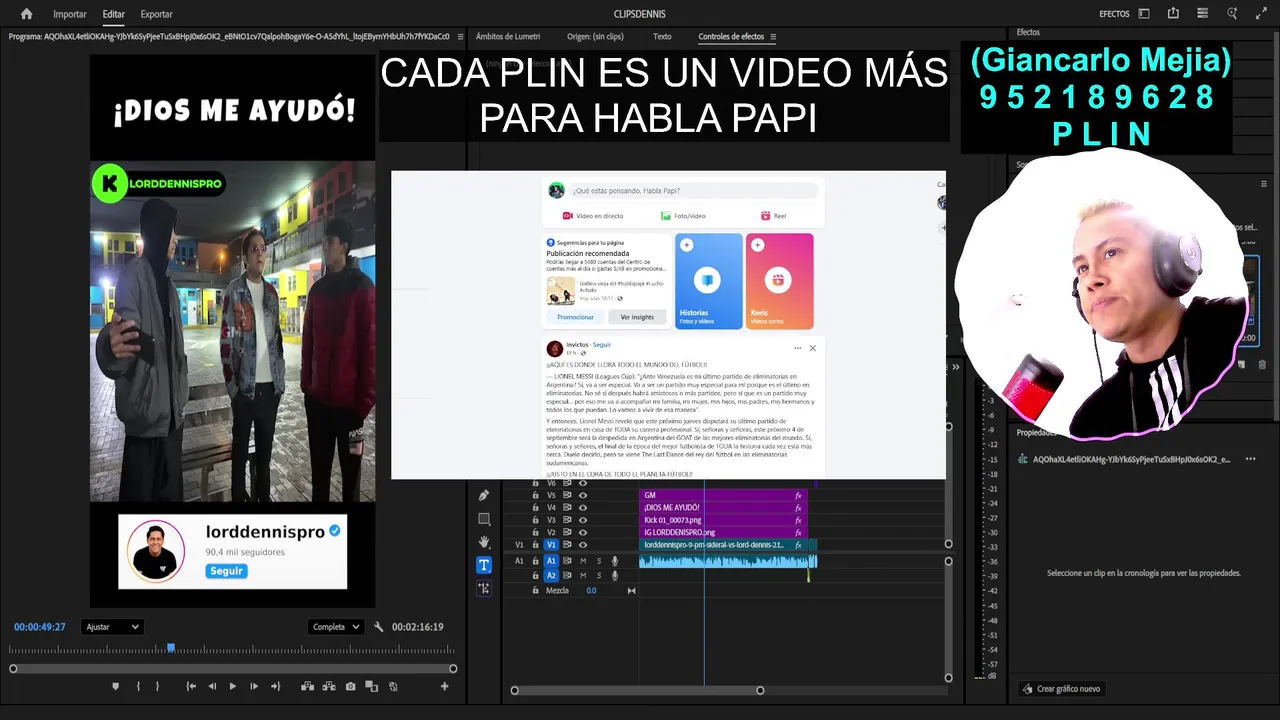
Task: Toggle the lock on track V3
Action: coord(535,520)
